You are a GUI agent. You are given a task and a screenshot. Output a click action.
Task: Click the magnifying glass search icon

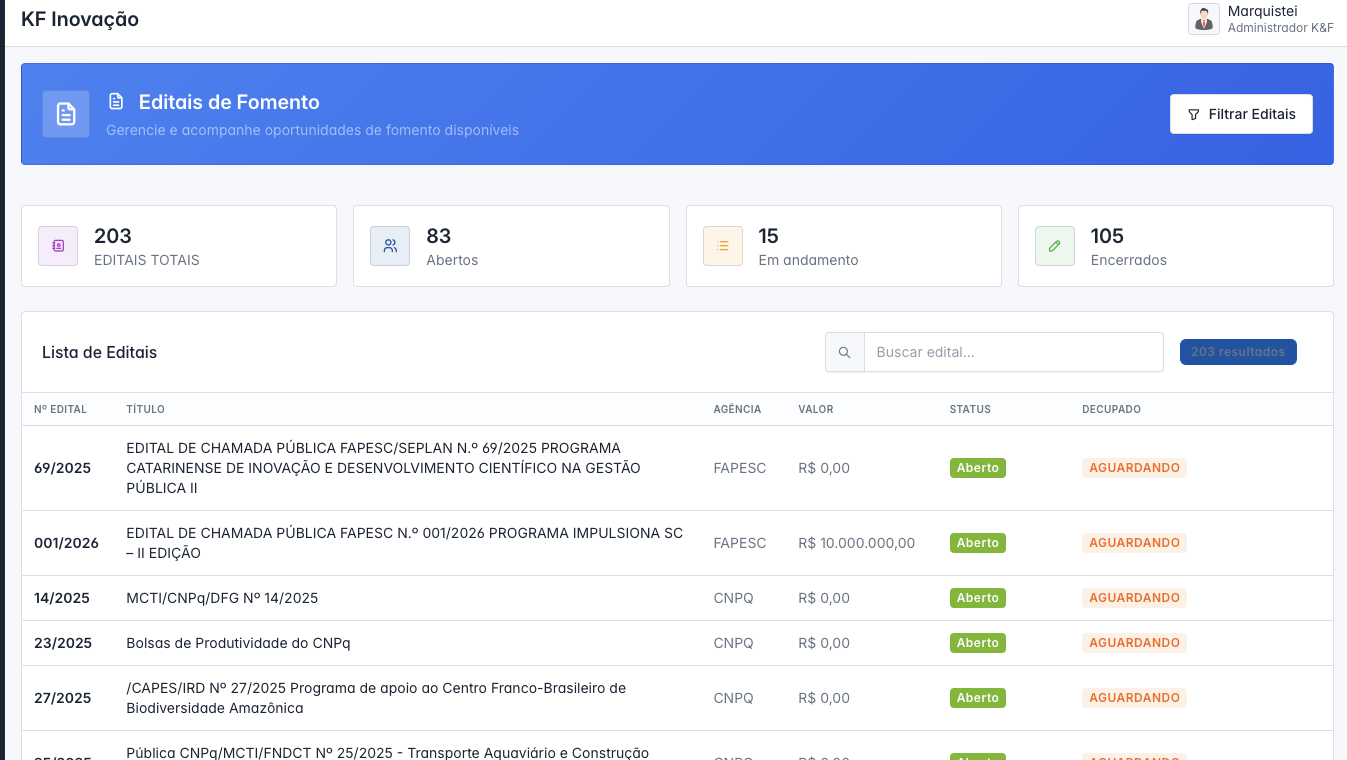845,352
